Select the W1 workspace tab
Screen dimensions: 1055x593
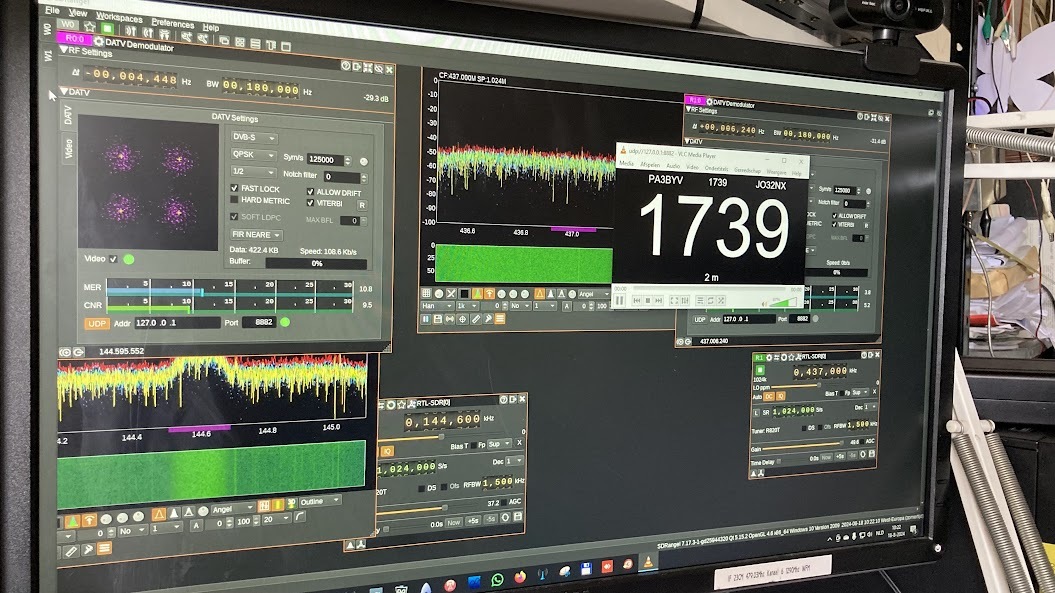[x=48, y=56]
